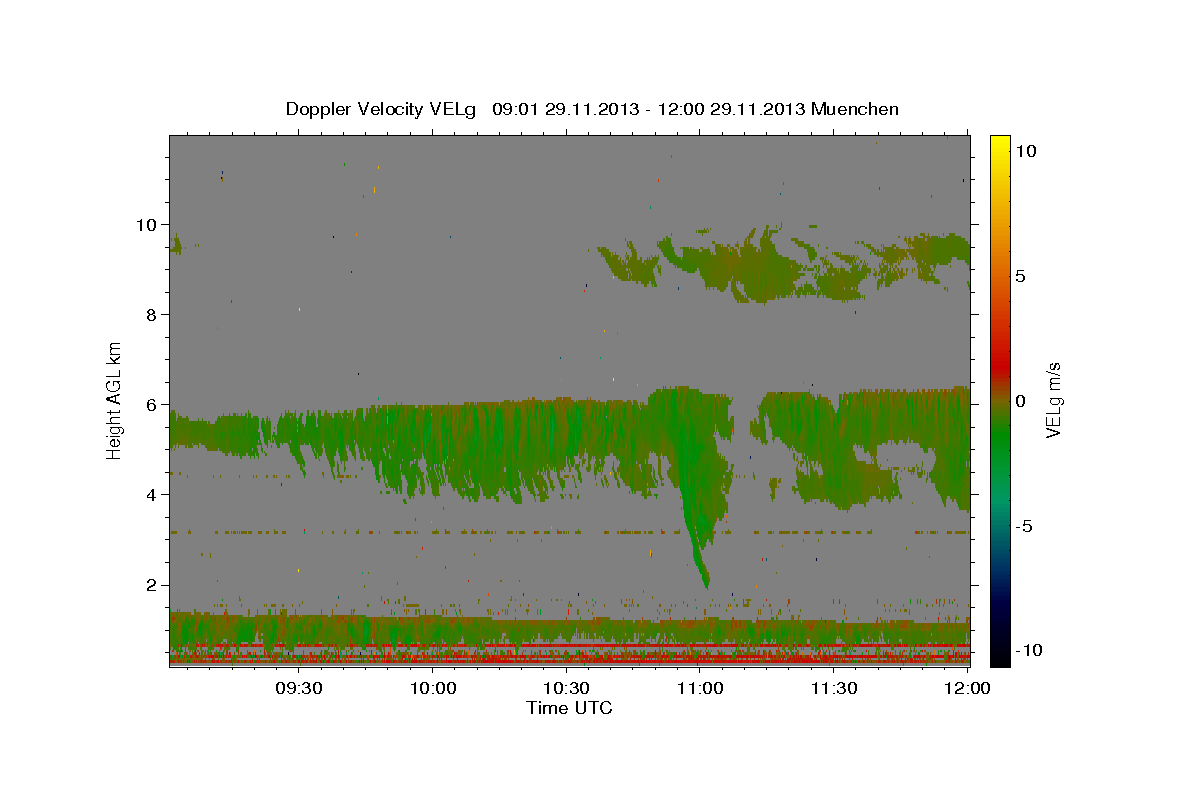Click the 'Time UTC' axis label

tap(569, 708)
